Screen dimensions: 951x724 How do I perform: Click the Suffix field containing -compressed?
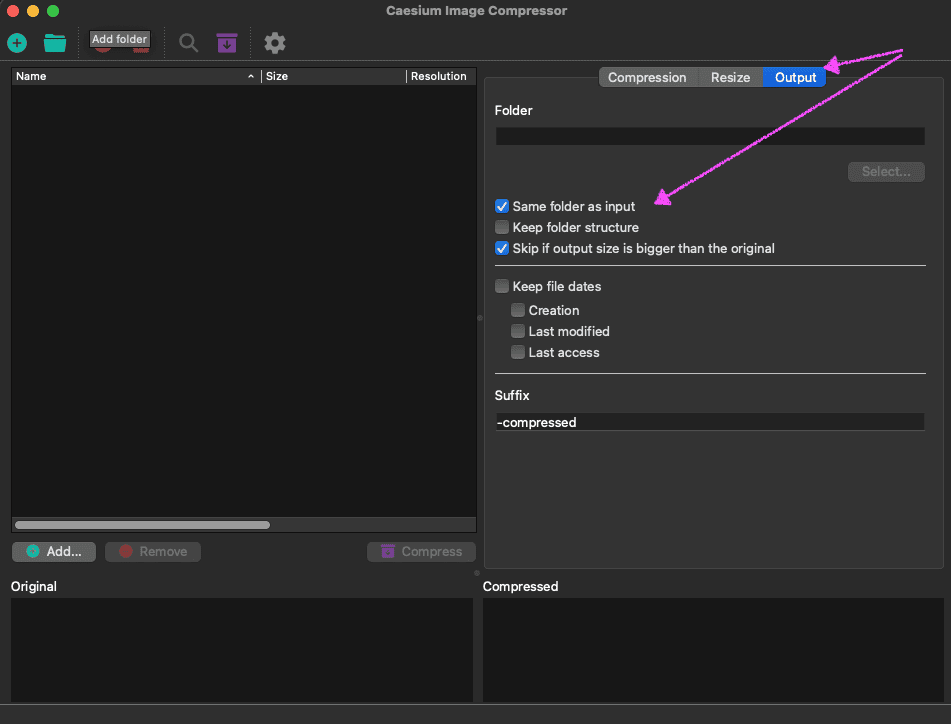click(x=709, y=423)
